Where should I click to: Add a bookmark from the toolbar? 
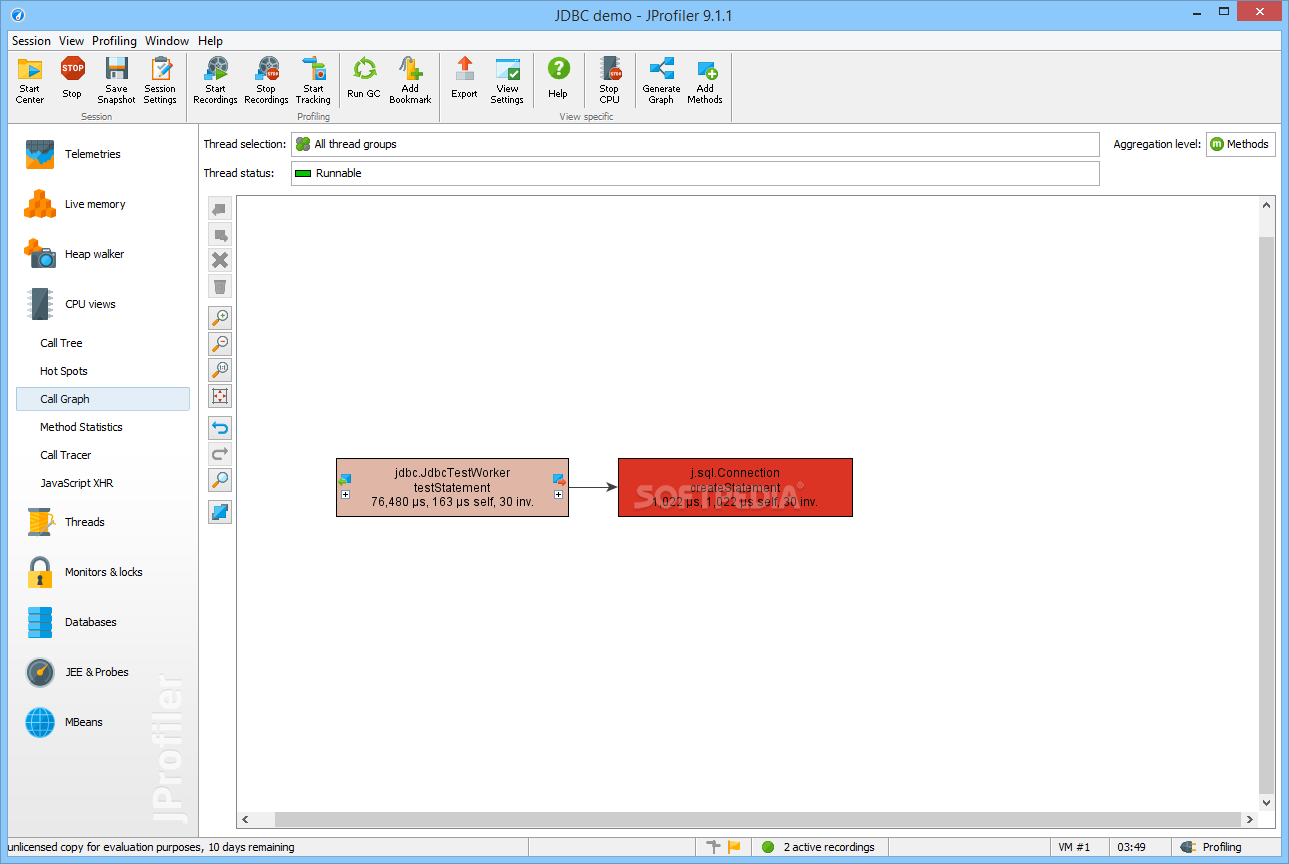[x=410, y=80]
